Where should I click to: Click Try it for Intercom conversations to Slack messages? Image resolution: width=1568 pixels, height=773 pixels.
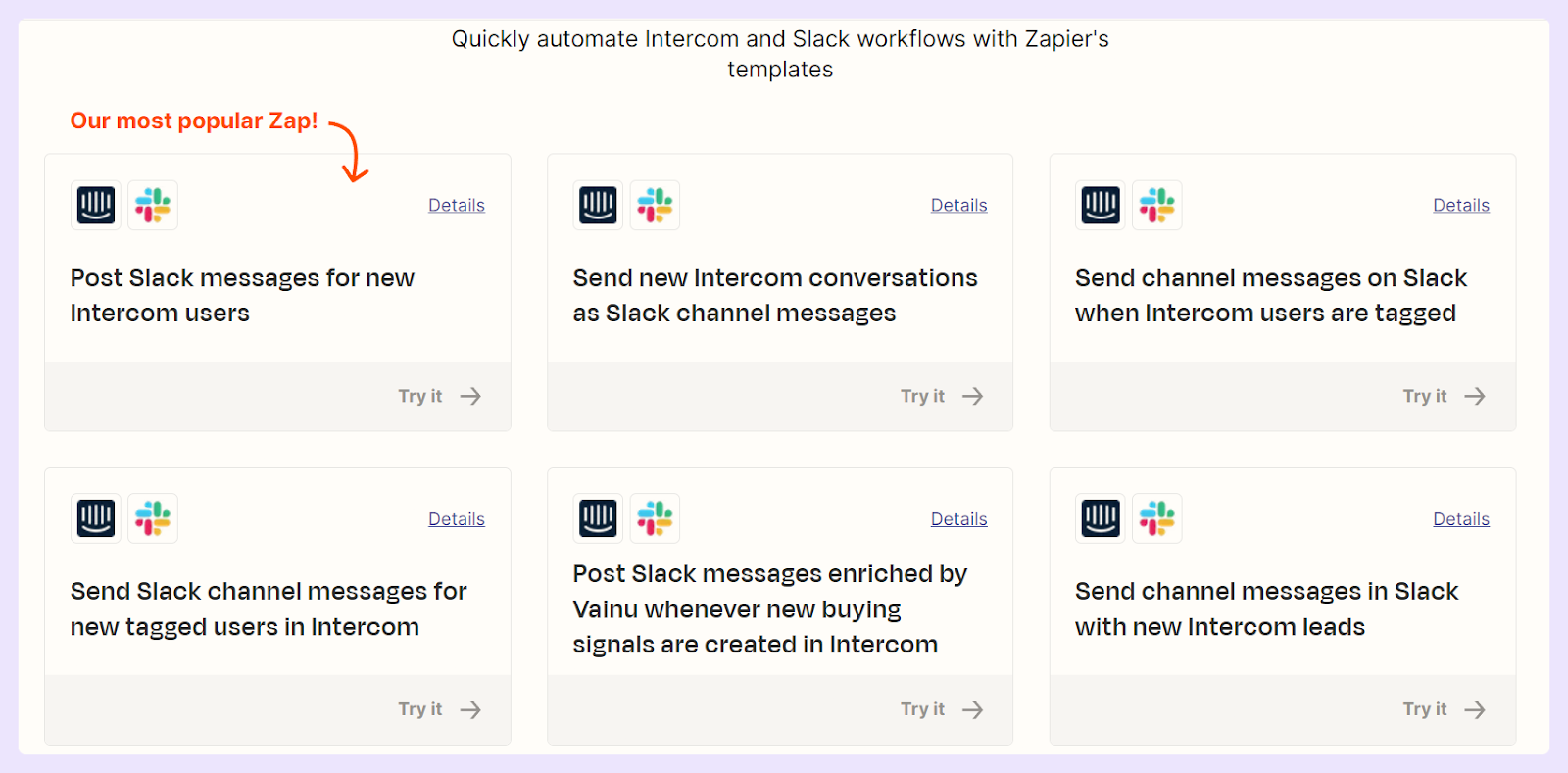click(x=942, y=396)
